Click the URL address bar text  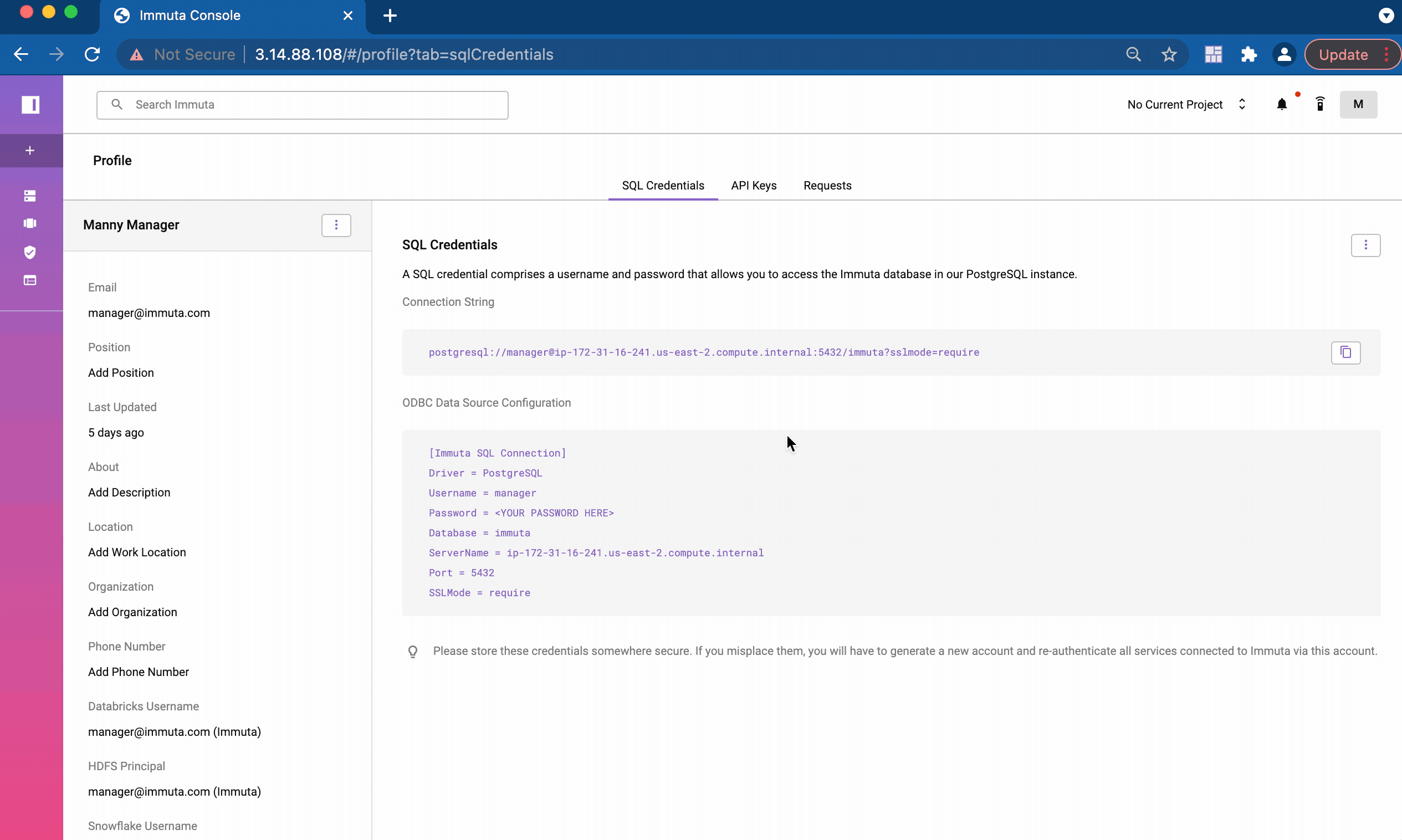(x=404, y=54)
